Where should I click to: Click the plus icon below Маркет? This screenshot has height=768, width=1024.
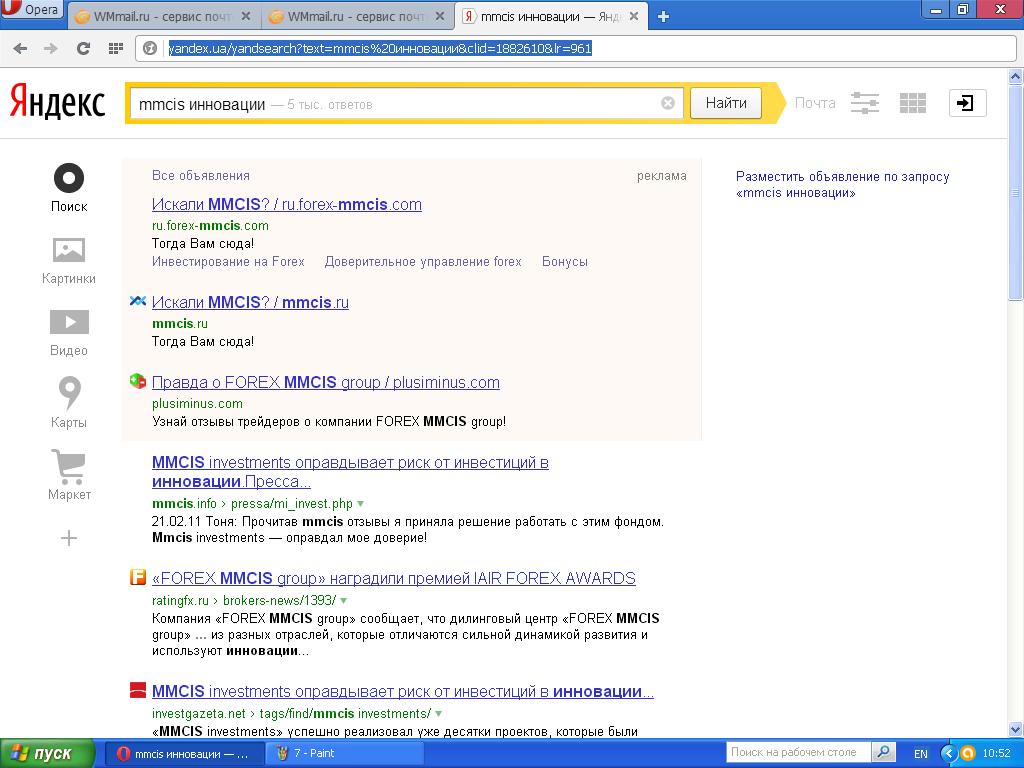click(69, 538)
